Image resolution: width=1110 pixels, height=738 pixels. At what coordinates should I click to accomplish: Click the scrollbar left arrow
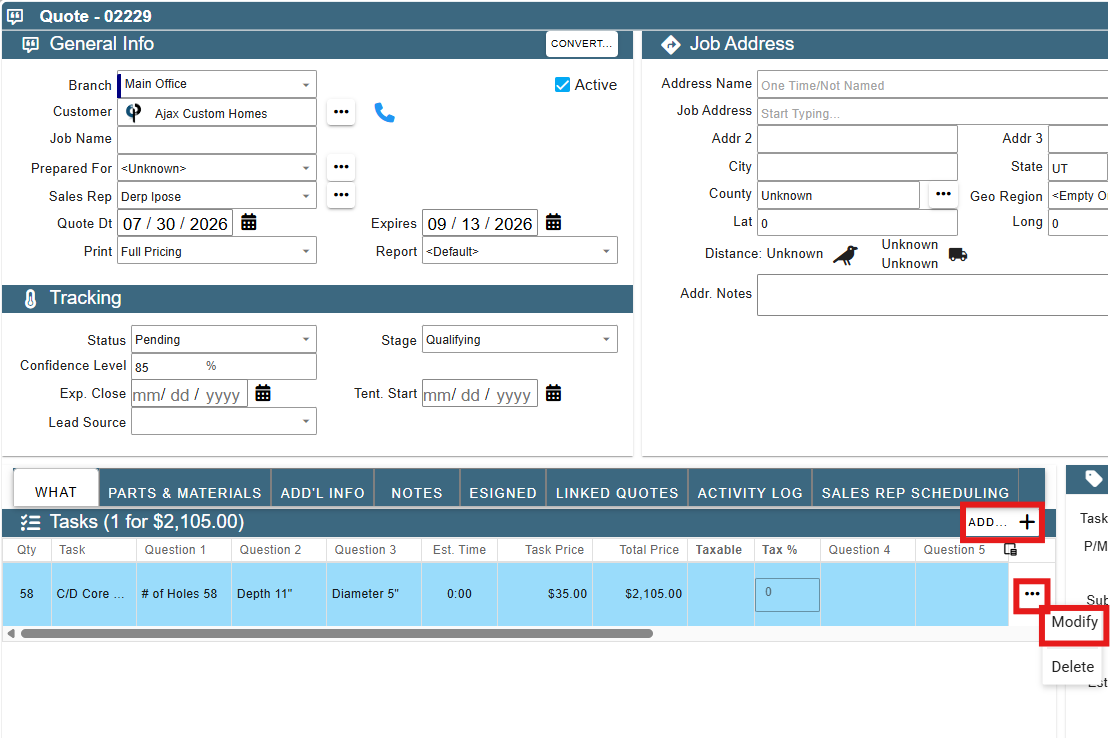11,633
